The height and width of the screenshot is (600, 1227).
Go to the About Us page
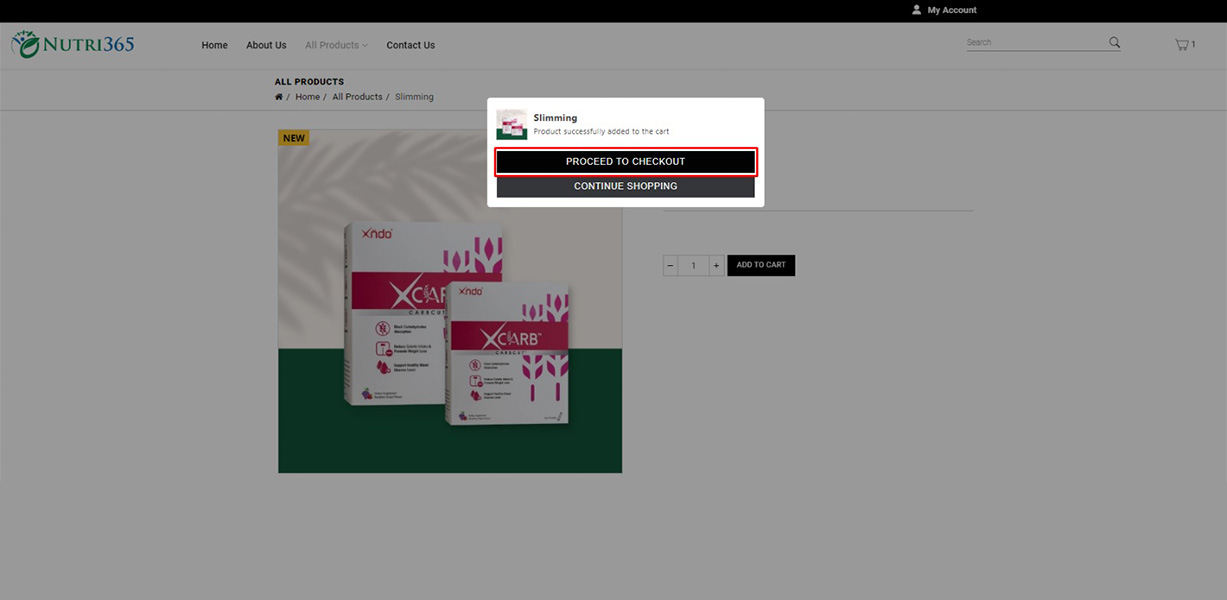point(266,45)
